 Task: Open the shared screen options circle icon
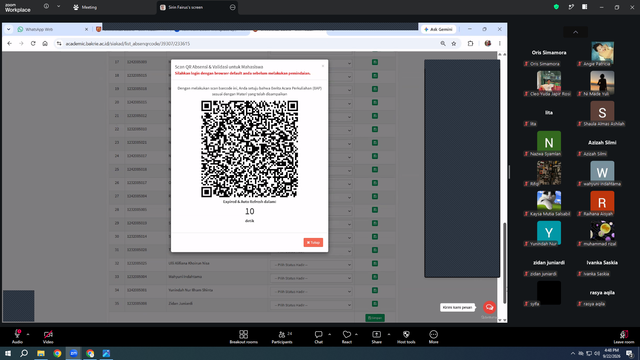(x=233, y=7)
